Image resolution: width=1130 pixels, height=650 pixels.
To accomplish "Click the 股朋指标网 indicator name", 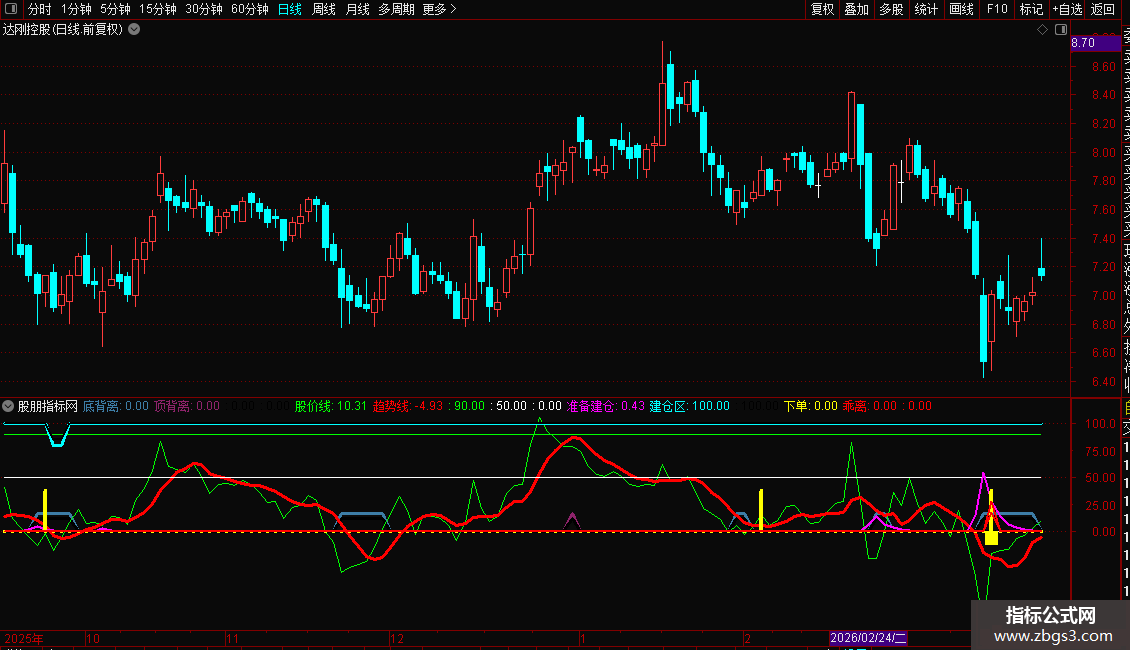I will 48,406.
